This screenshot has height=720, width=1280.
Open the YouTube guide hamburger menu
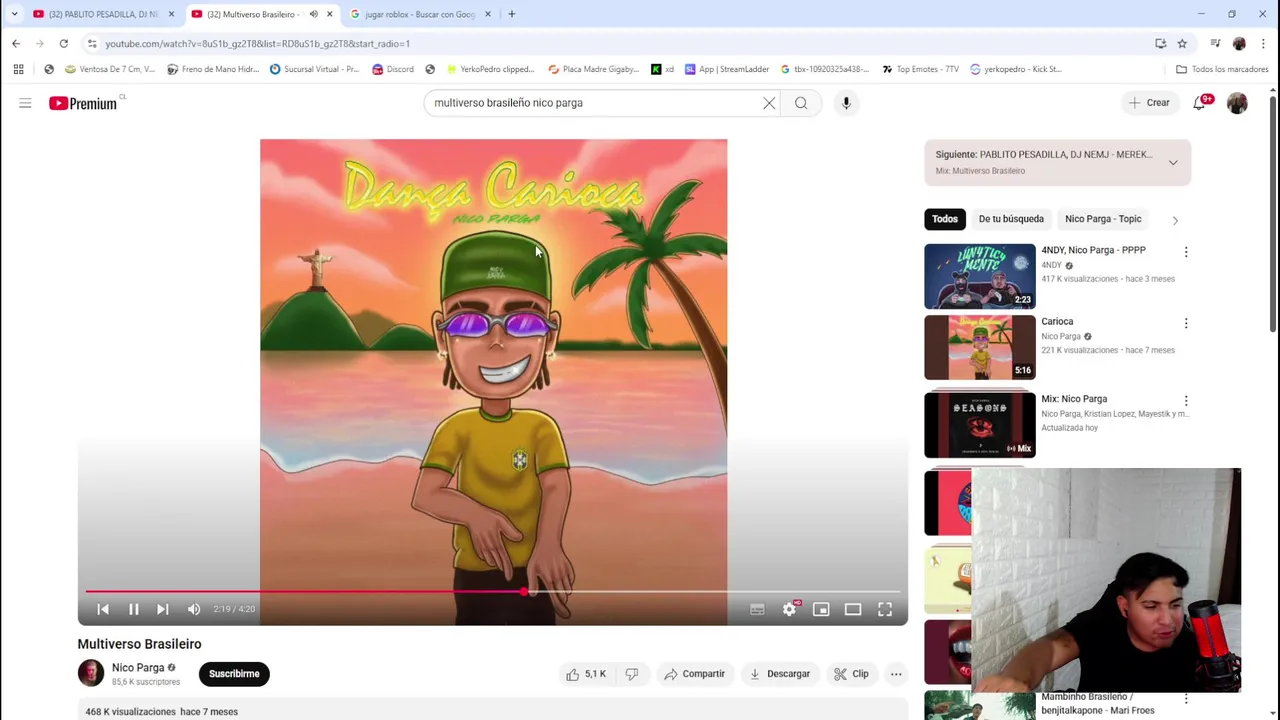pyautogui.click(x=25, y=103)
